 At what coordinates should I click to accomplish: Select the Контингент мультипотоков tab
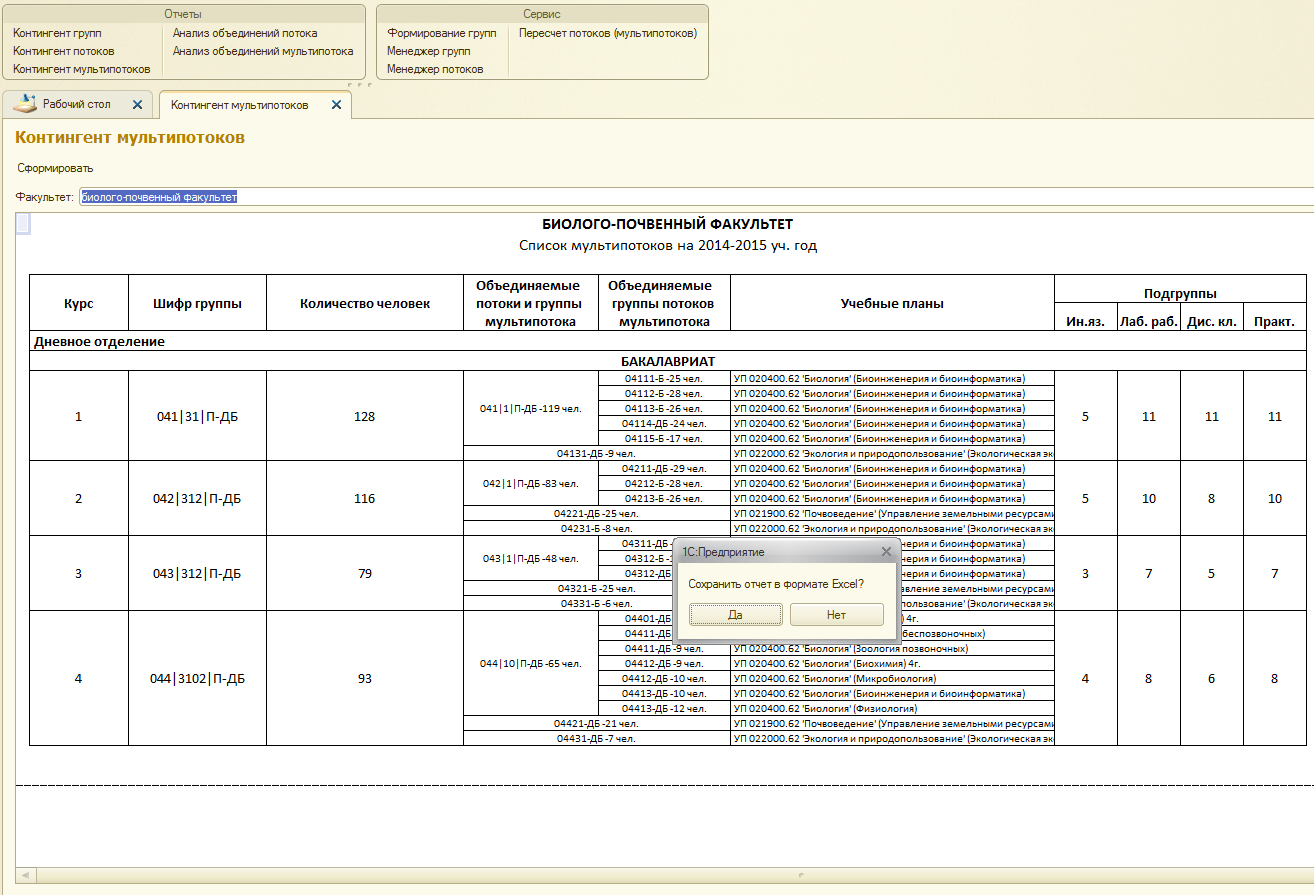pos(255,104)
